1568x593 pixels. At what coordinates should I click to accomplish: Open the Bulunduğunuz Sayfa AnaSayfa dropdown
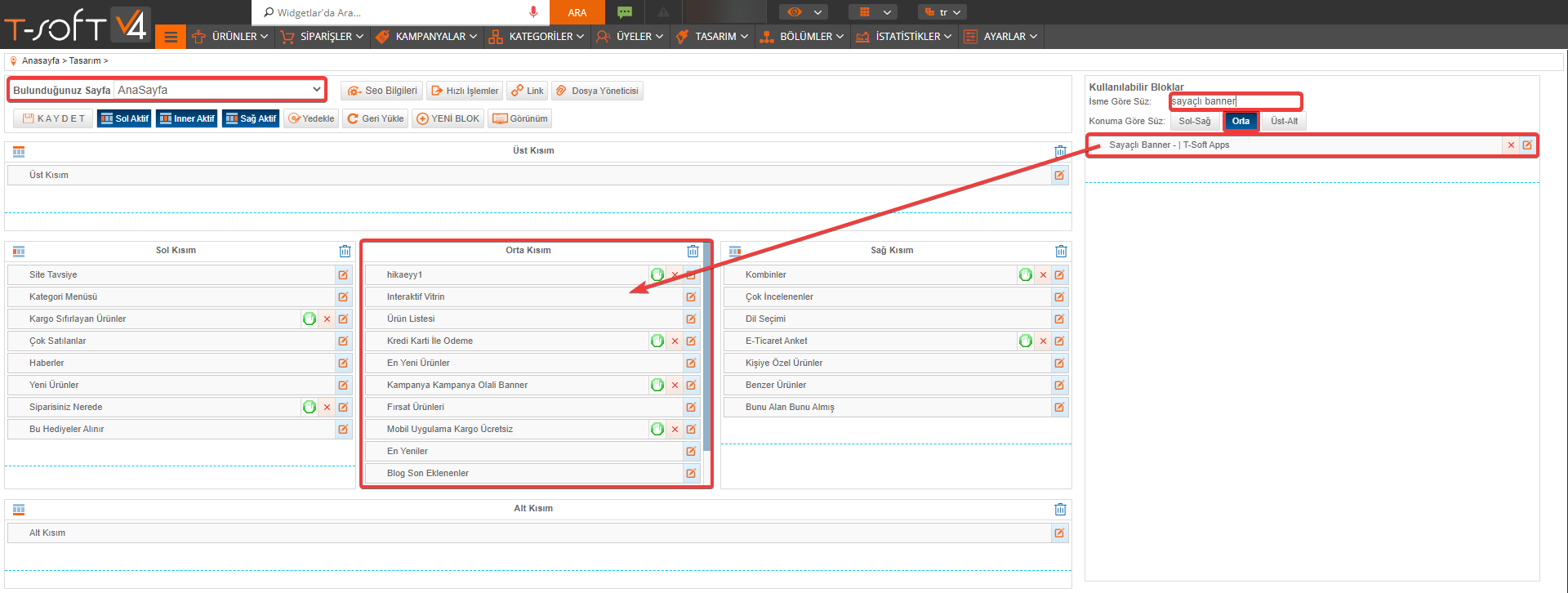point(219,90)
